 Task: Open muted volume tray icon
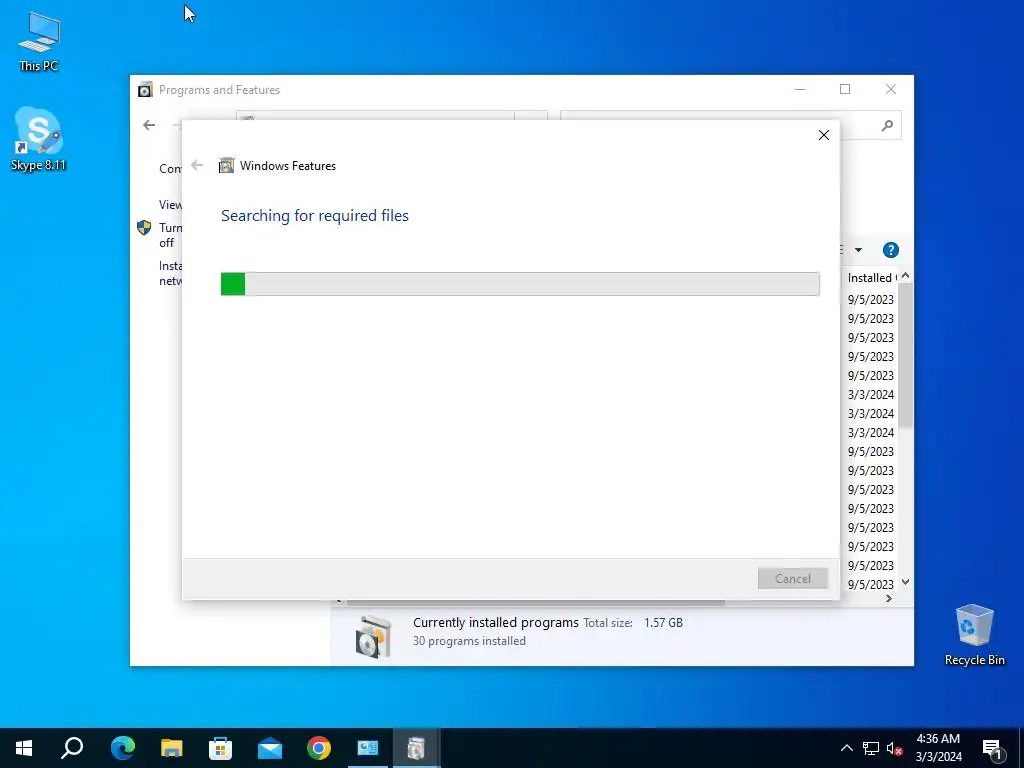pyautogui.click(x=895, y=748)
